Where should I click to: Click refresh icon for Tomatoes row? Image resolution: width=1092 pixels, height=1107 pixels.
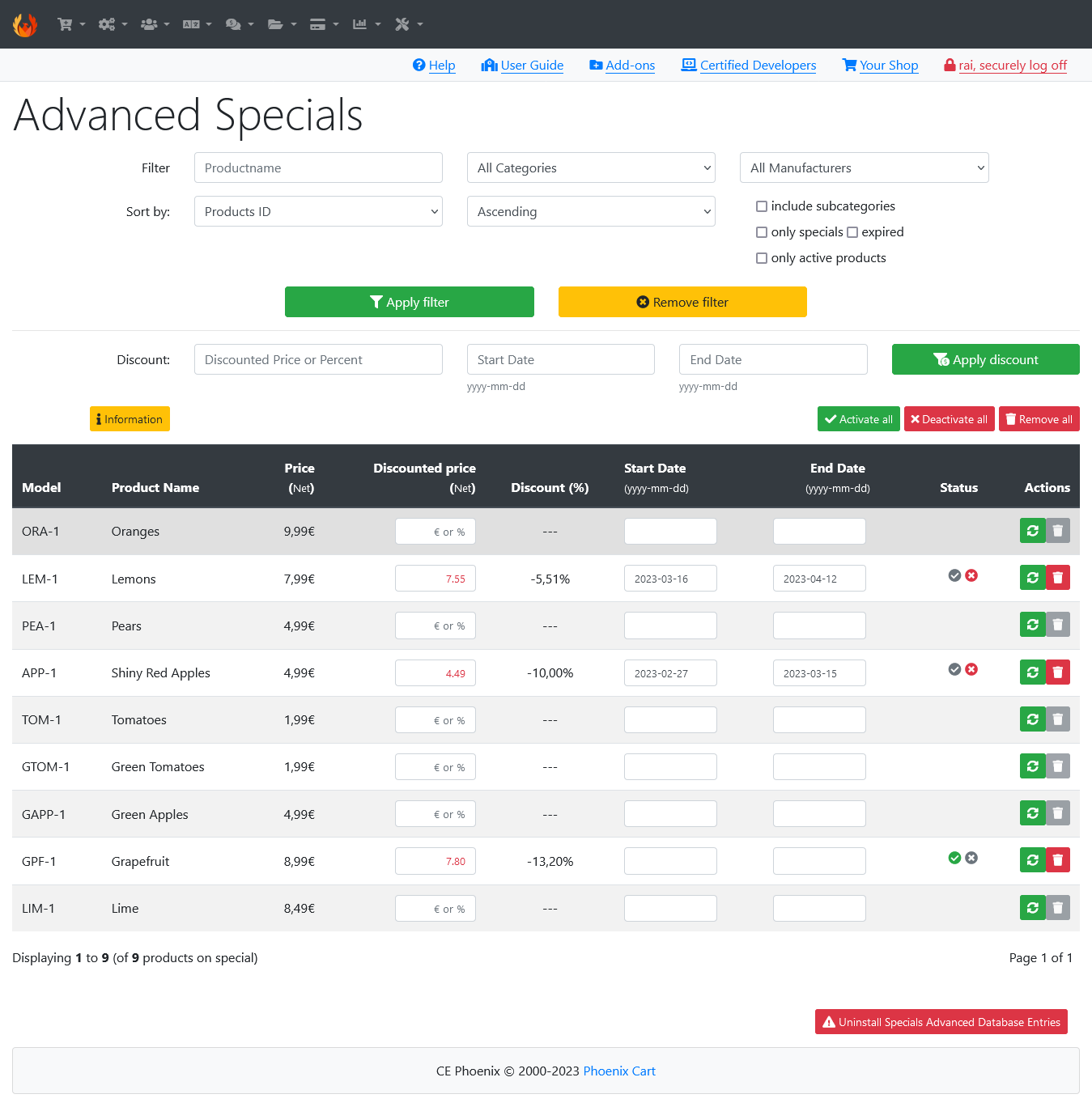[x=1033, y=719]
